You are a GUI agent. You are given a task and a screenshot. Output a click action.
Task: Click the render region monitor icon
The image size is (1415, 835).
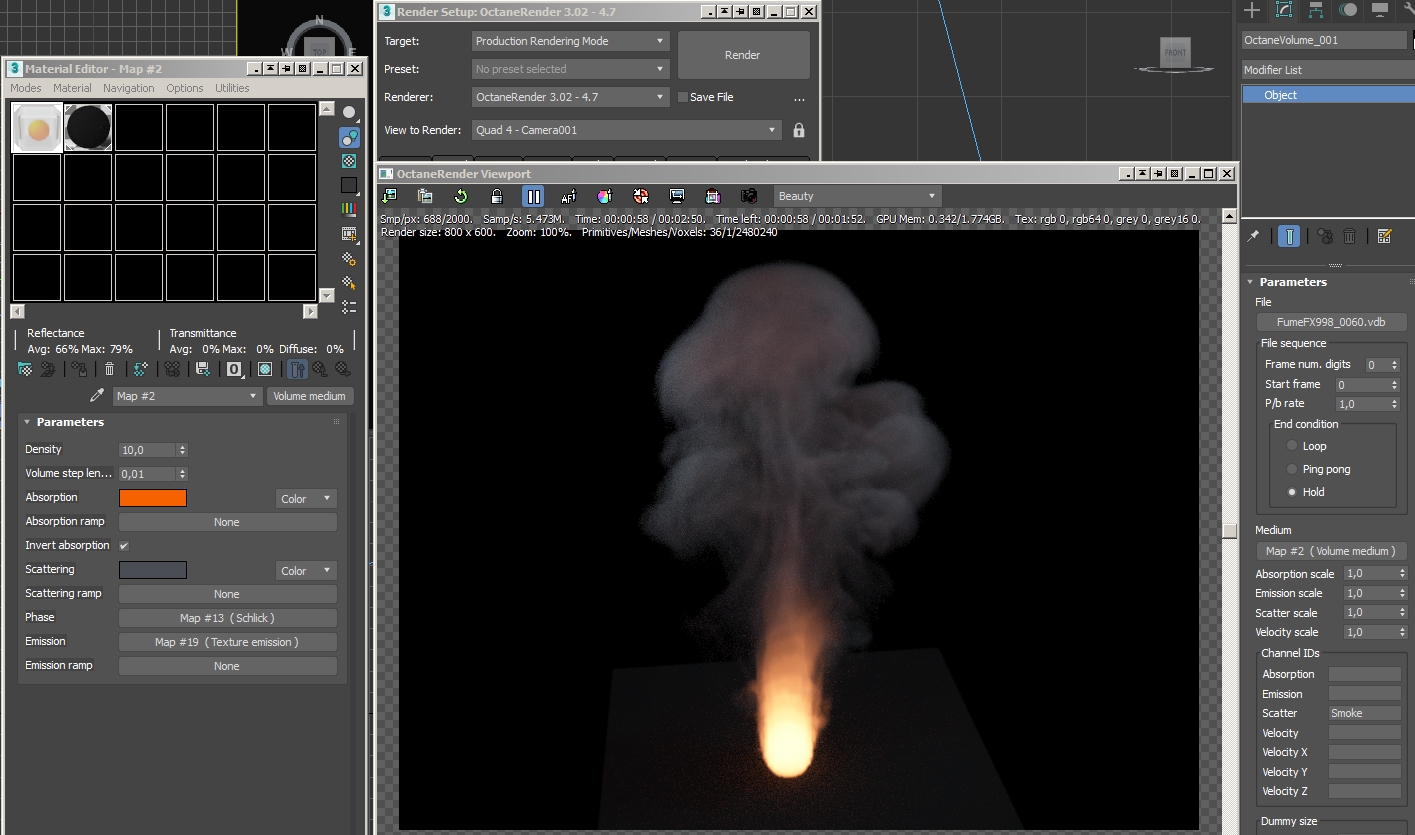coord(677,196)
